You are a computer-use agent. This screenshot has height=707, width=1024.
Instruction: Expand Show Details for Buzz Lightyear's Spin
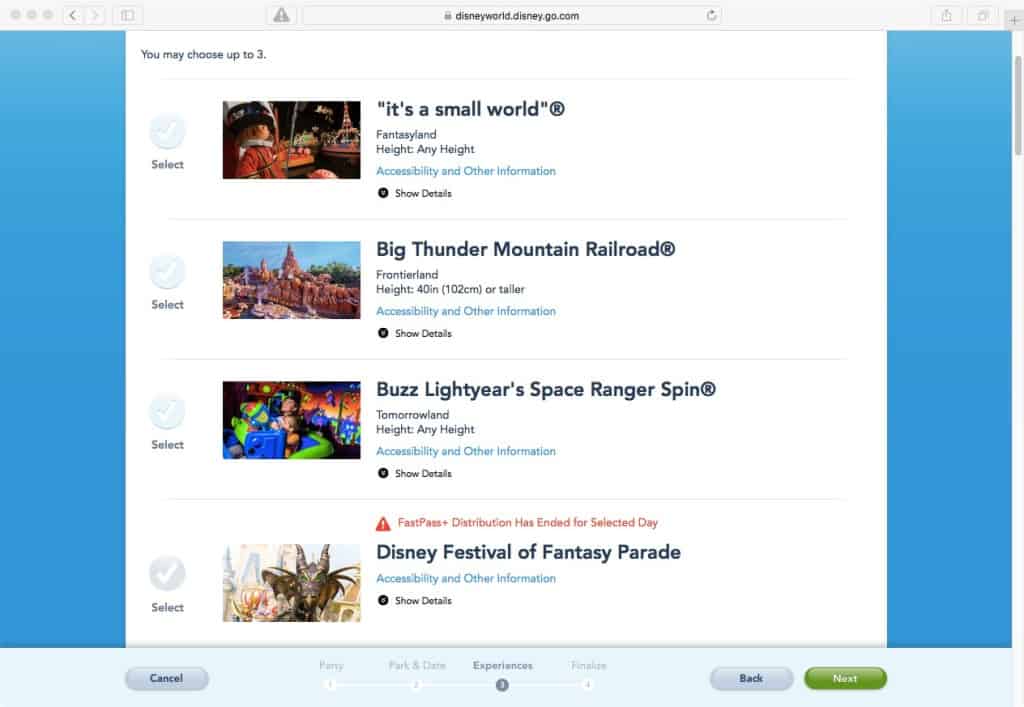tap(415, 473)
